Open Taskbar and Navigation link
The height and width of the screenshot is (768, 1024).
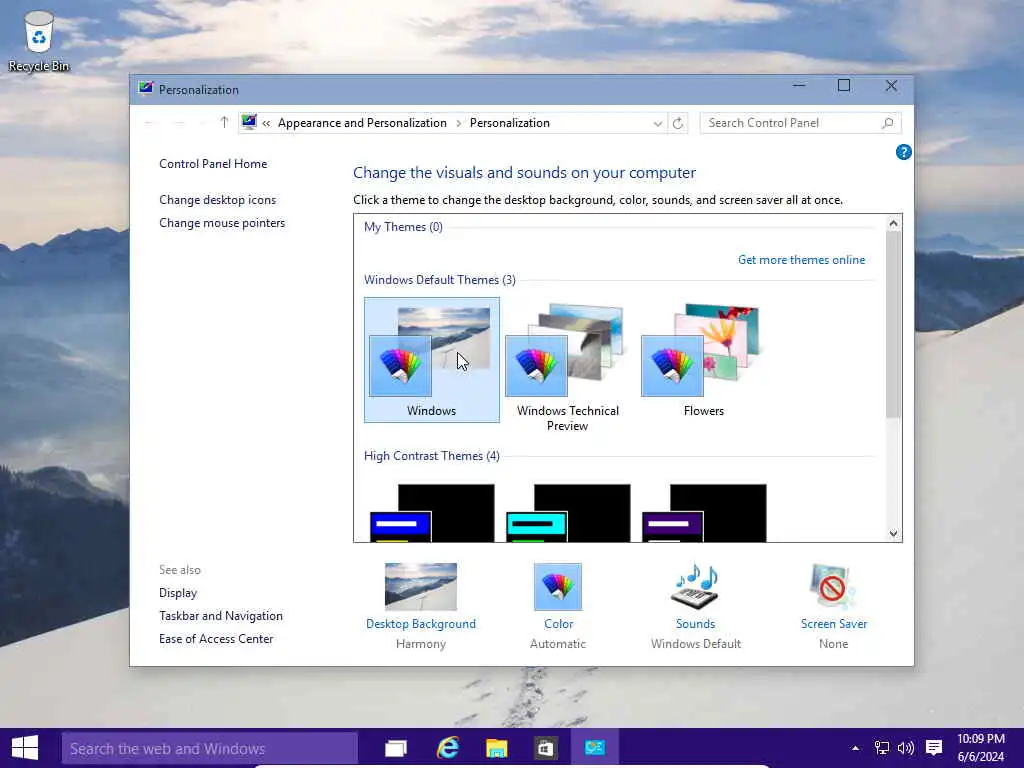click(x=221, y=616)
